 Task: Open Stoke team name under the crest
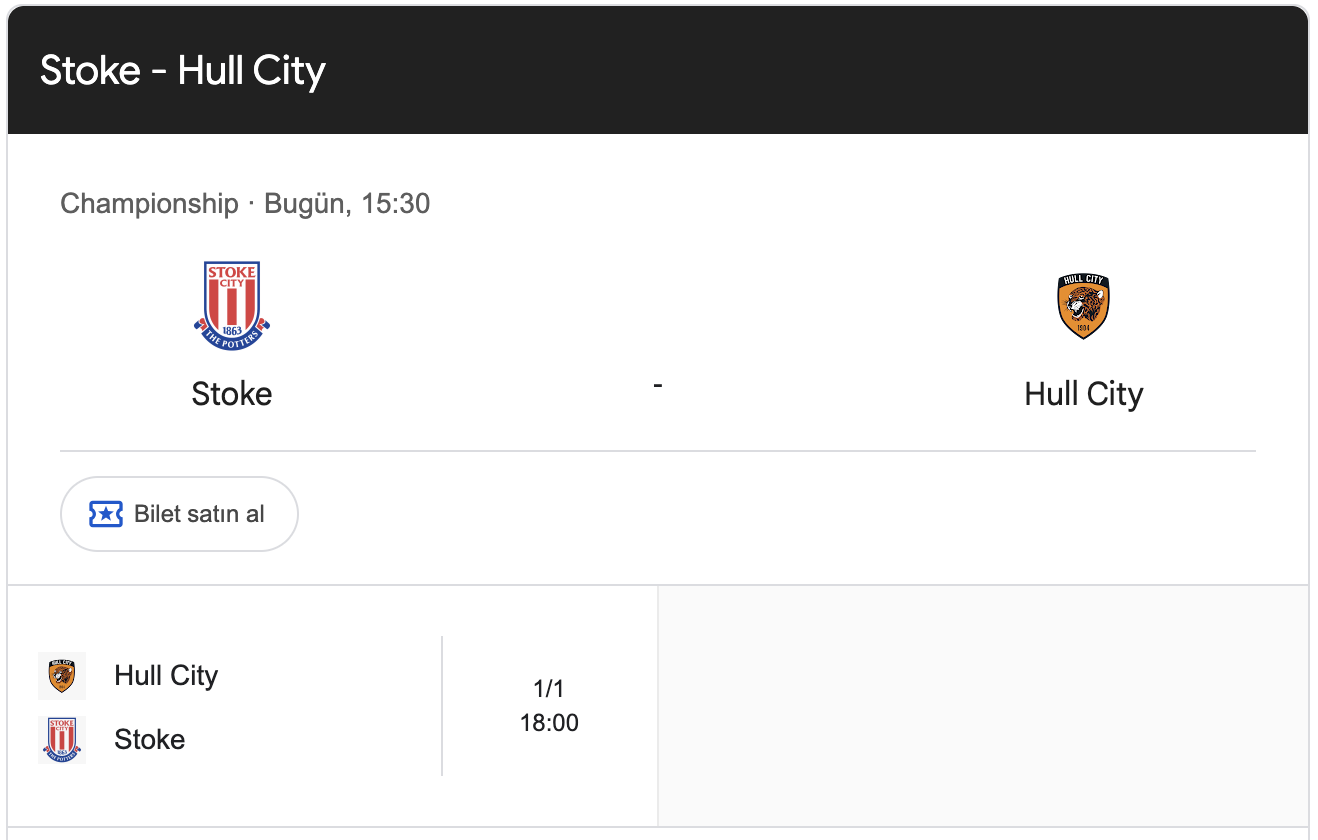click(232, 394)
